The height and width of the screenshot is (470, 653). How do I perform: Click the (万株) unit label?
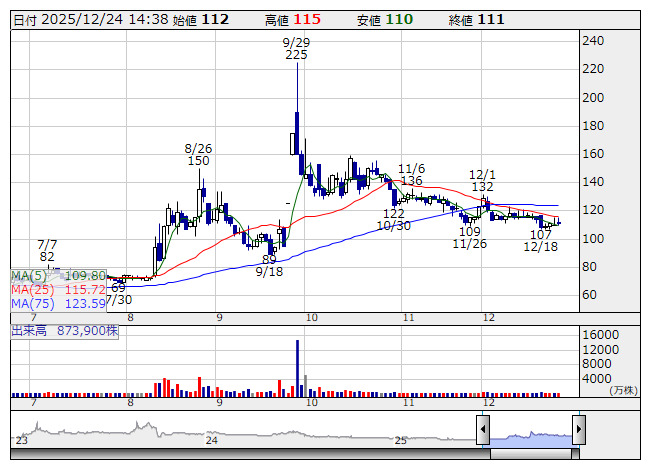623,390
